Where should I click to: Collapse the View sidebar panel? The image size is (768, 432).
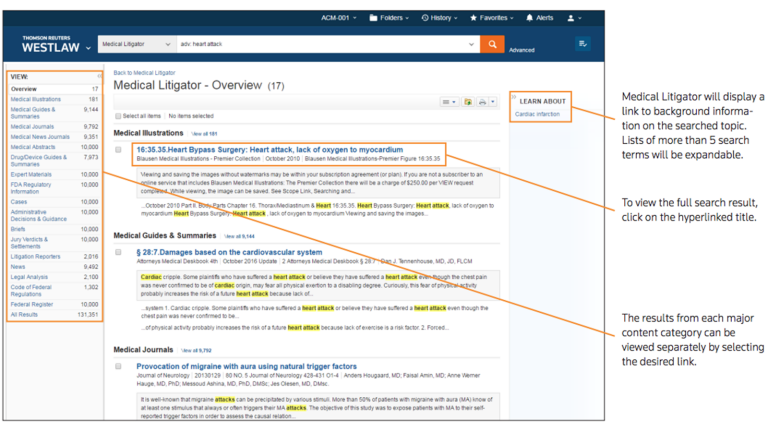click(99, 76)
